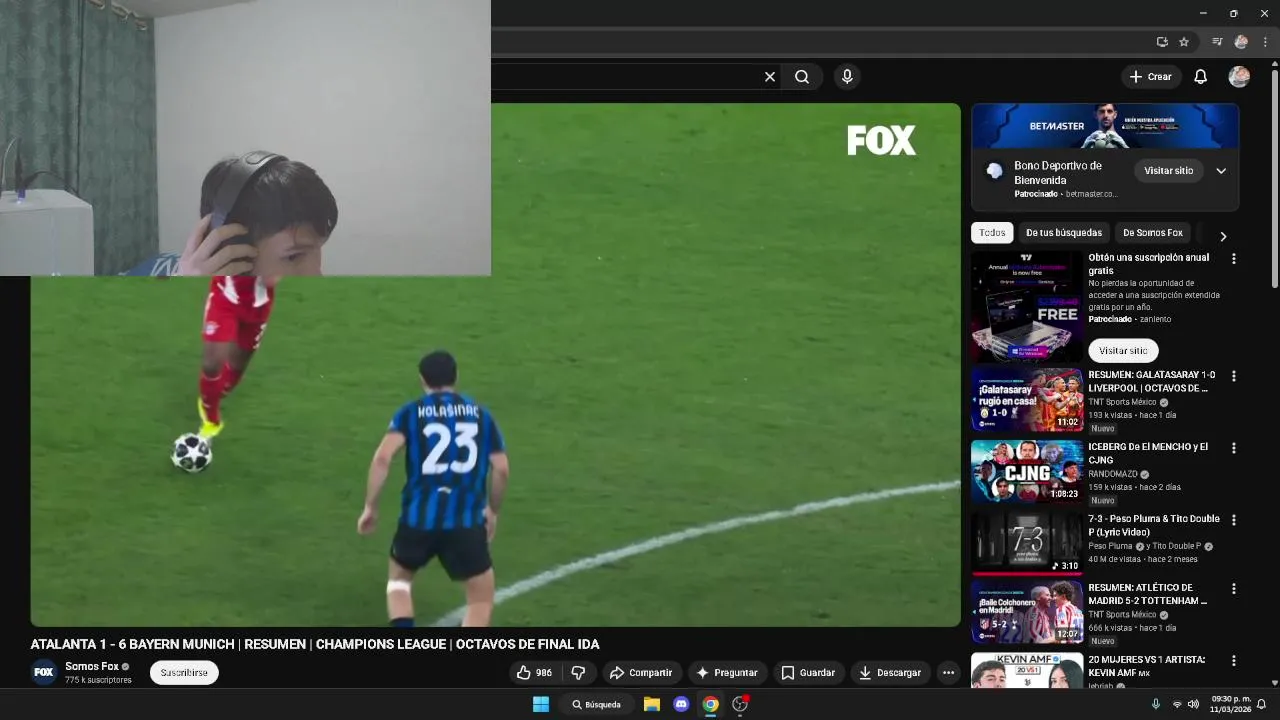Open the taskbar Búsqueda search box
Screen dimensions: 1280x720
tap(596, 704)
